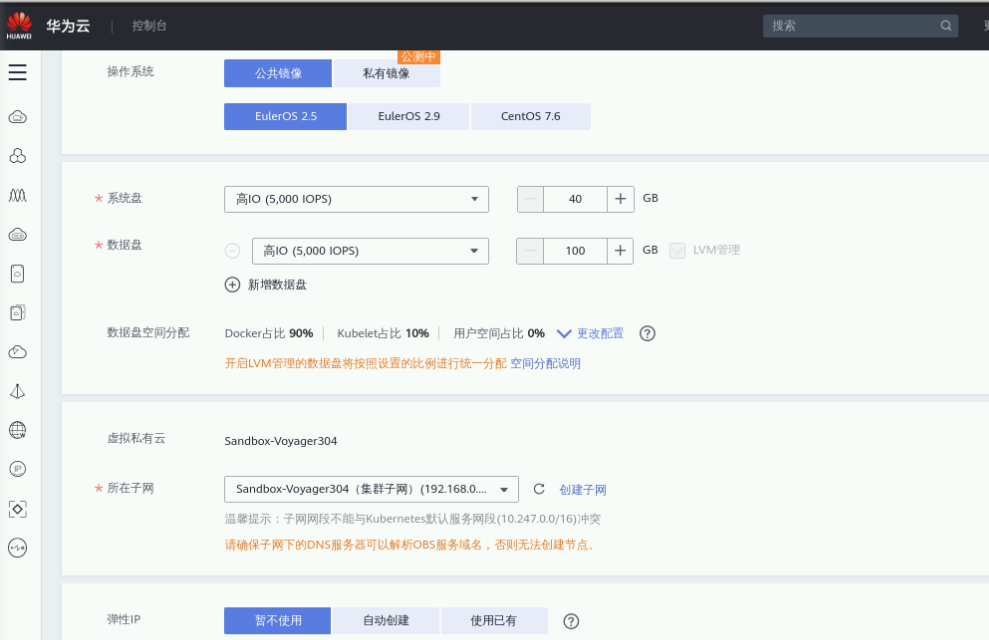The width and height of the screenshot is (989, 640).
Task: Click the 用户空间占比 0% value
Action: 499,334
